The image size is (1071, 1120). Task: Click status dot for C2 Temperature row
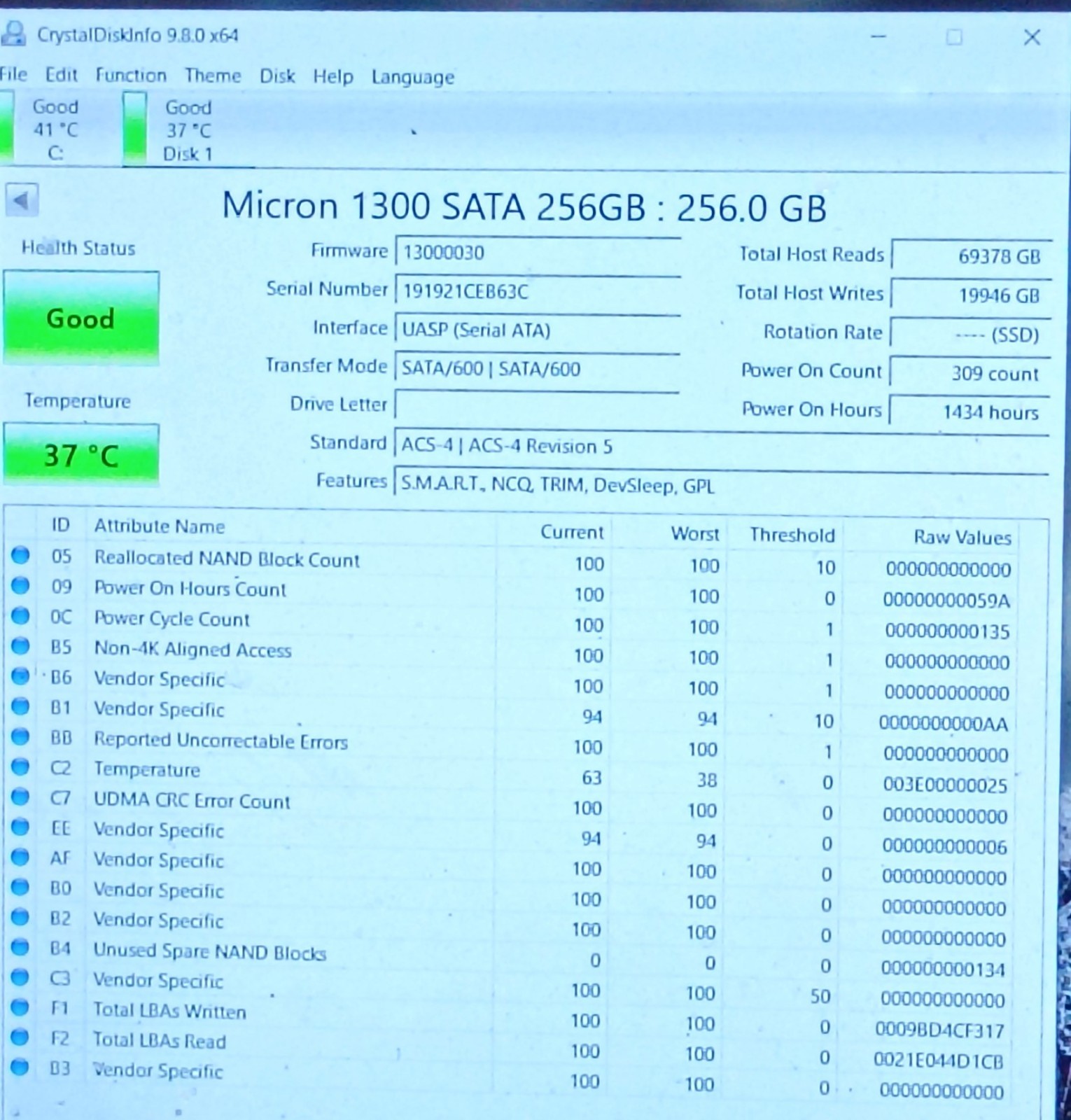(20, 766)
